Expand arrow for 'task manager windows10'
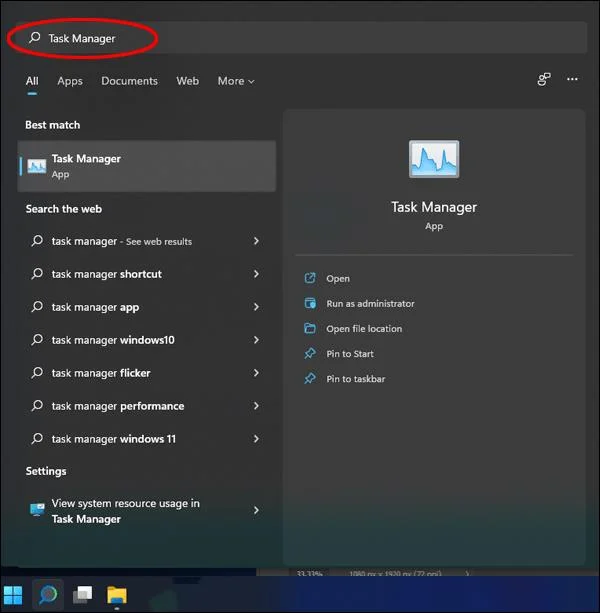Image resolution: width=600 pixels, height=613 pixels. [256, 340]
